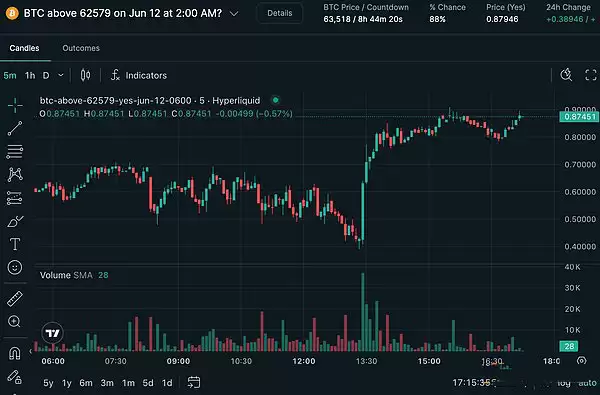Select the Text annotation tool

[x=15, y=244]
